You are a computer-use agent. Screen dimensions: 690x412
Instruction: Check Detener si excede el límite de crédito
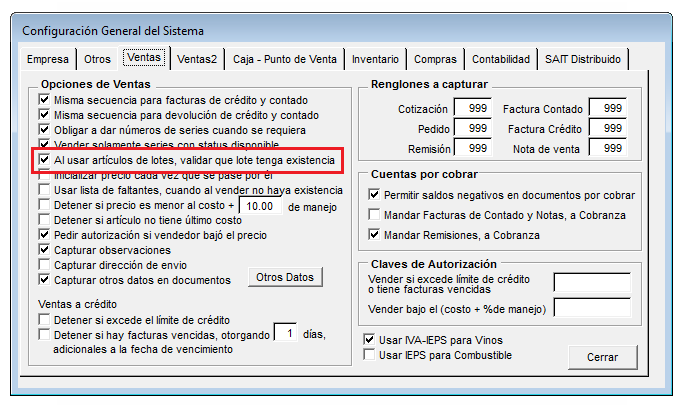(44, 320)
